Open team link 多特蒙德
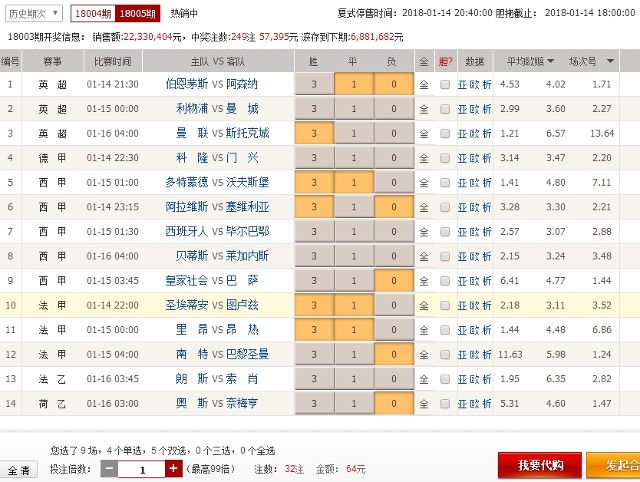 pyautogui.click(x=187, y=182)
